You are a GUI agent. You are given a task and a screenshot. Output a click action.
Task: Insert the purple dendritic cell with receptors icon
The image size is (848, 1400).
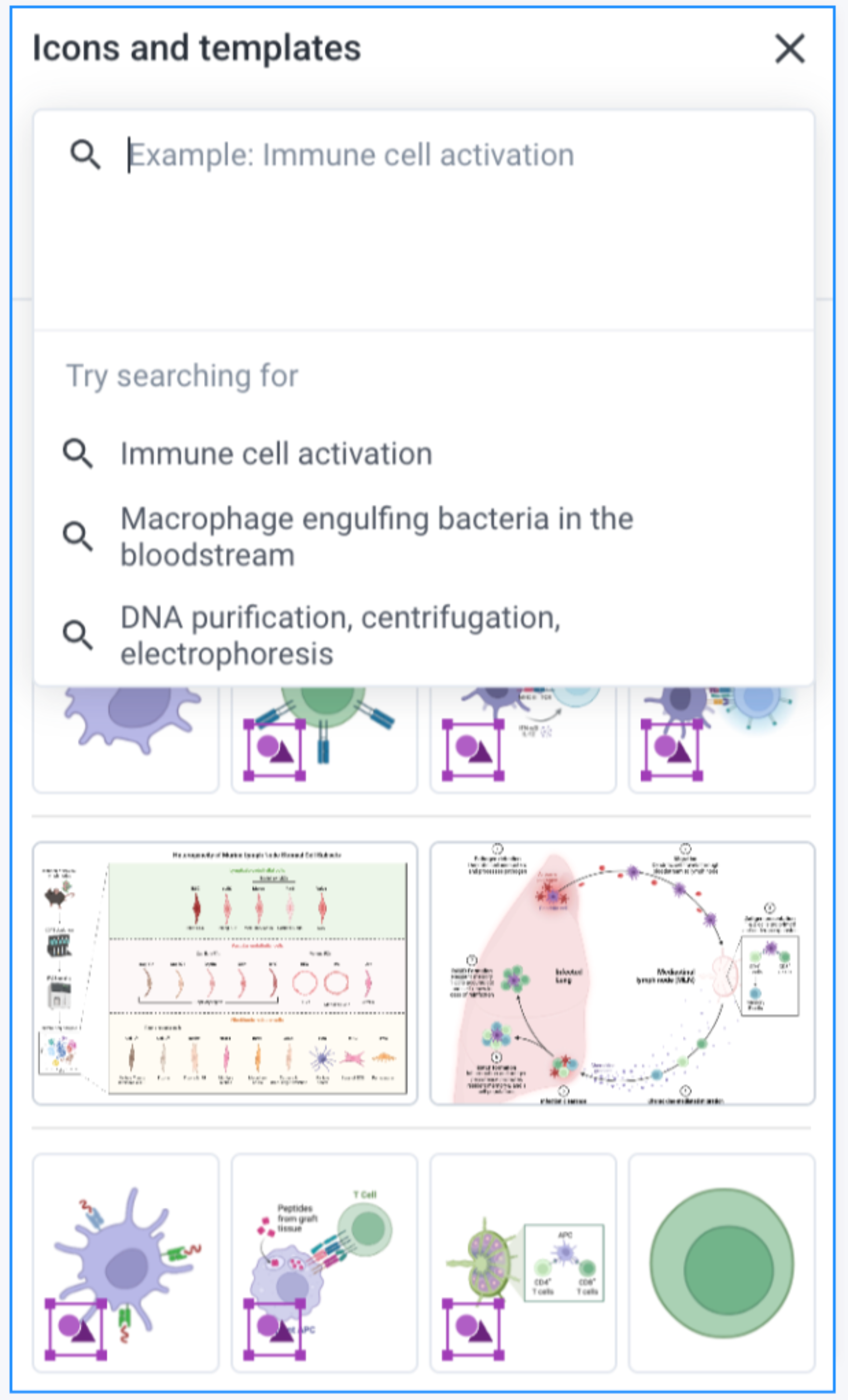point(126,1262)
